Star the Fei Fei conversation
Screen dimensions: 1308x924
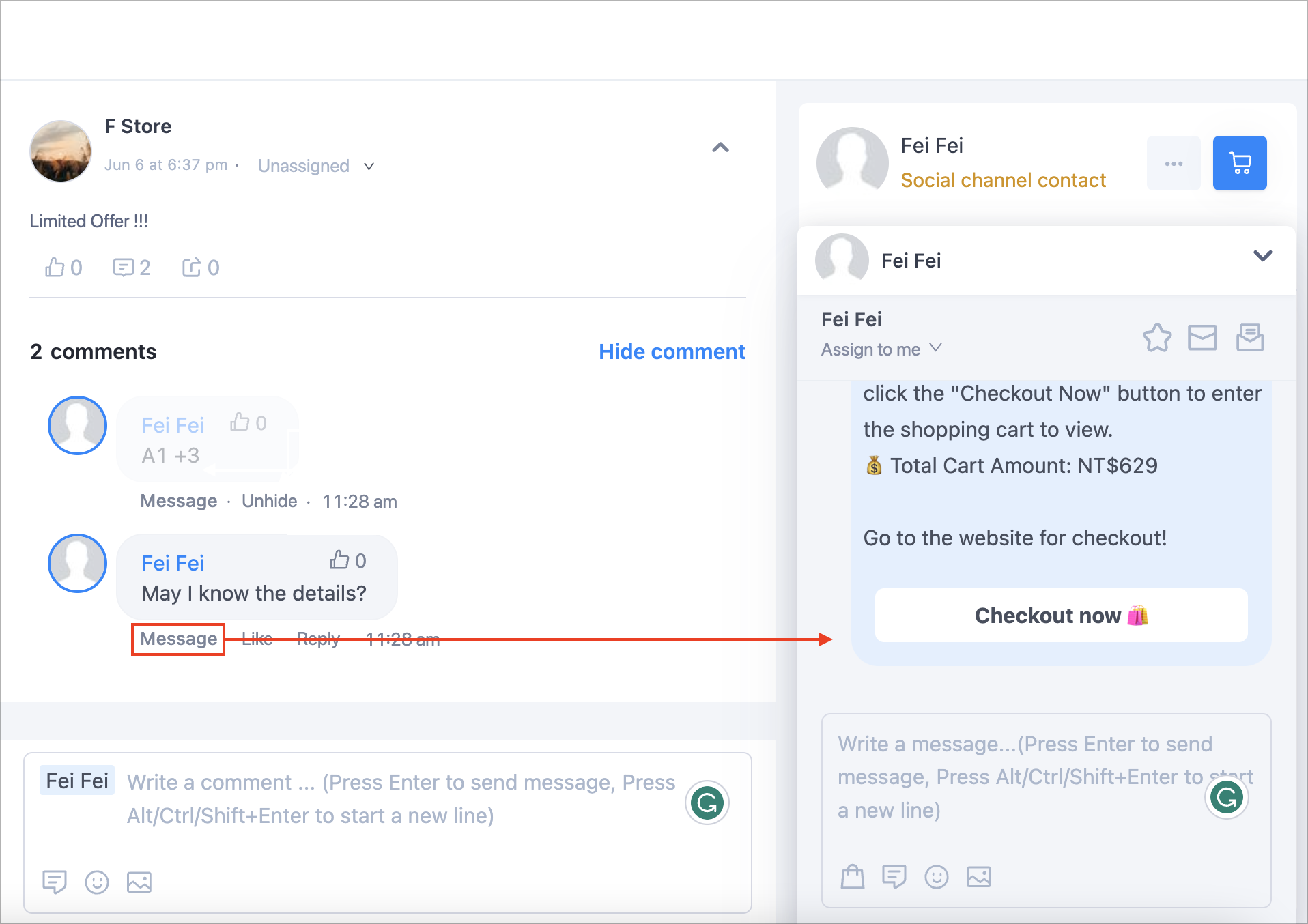pyautogui.click(x=1157, y=337)
